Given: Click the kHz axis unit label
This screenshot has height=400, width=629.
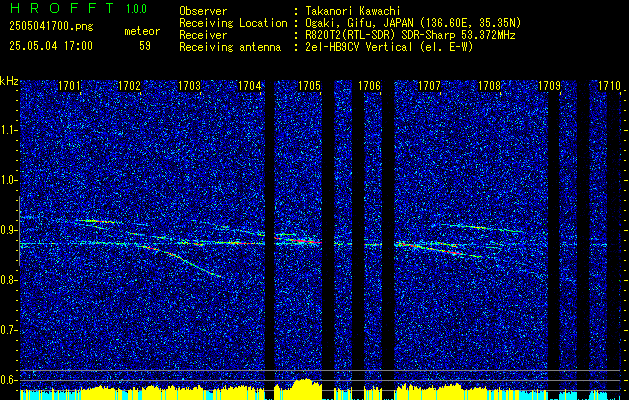Looking at the screenshot, I should [9, 81].
